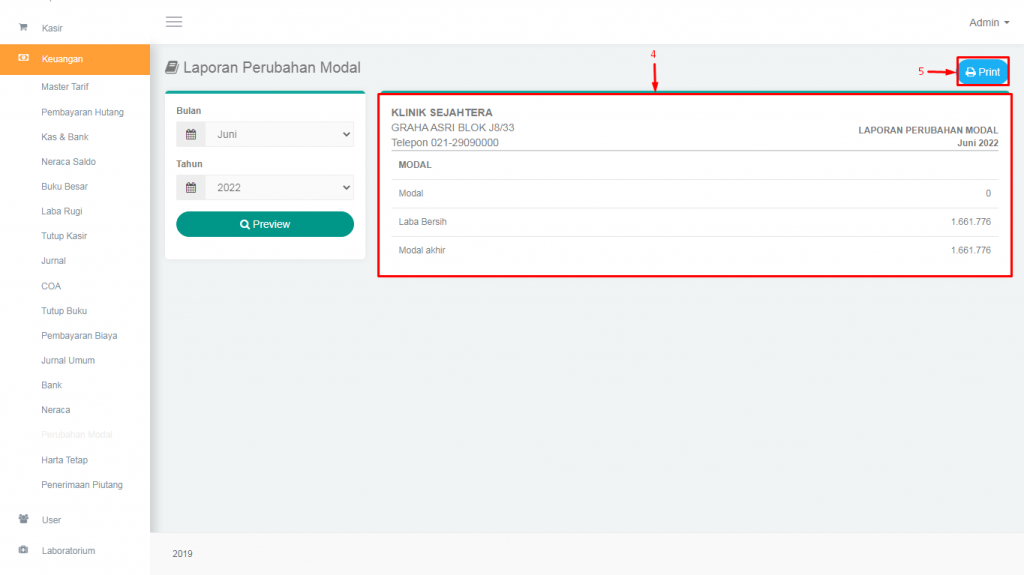Open the Neraca Saldo page
Screen dimensions: 1024x575
(68, 162)
